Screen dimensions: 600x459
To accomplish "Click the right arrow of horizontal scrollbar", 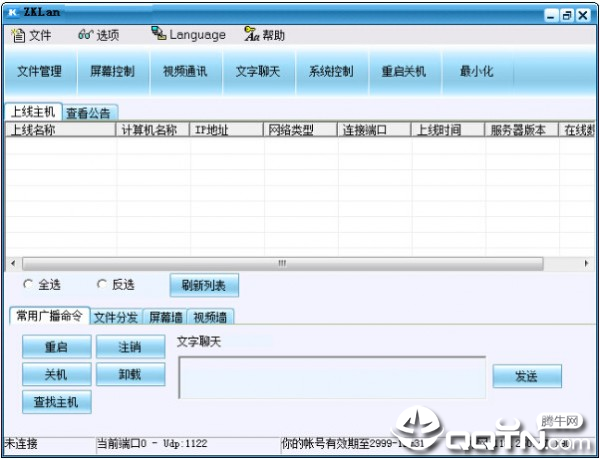I will tap(586, 264).
